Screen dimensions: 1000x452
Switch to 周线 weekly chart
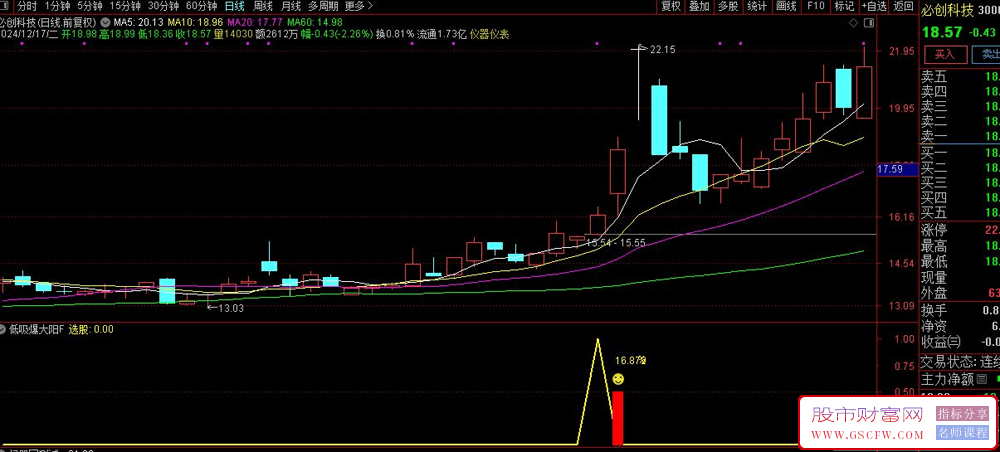[x=263, y=6]
